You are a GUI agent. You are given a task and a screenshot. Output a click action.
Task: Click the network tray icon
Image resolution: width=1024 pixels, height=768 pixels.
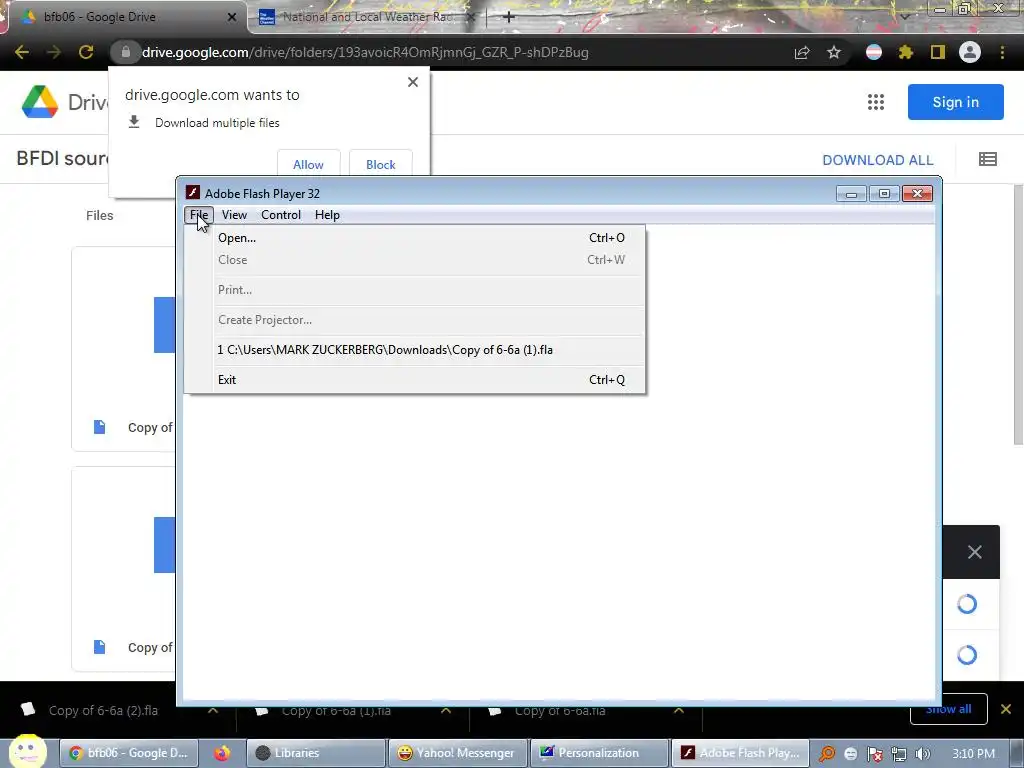pyautogui.click(x=899, y=754)
